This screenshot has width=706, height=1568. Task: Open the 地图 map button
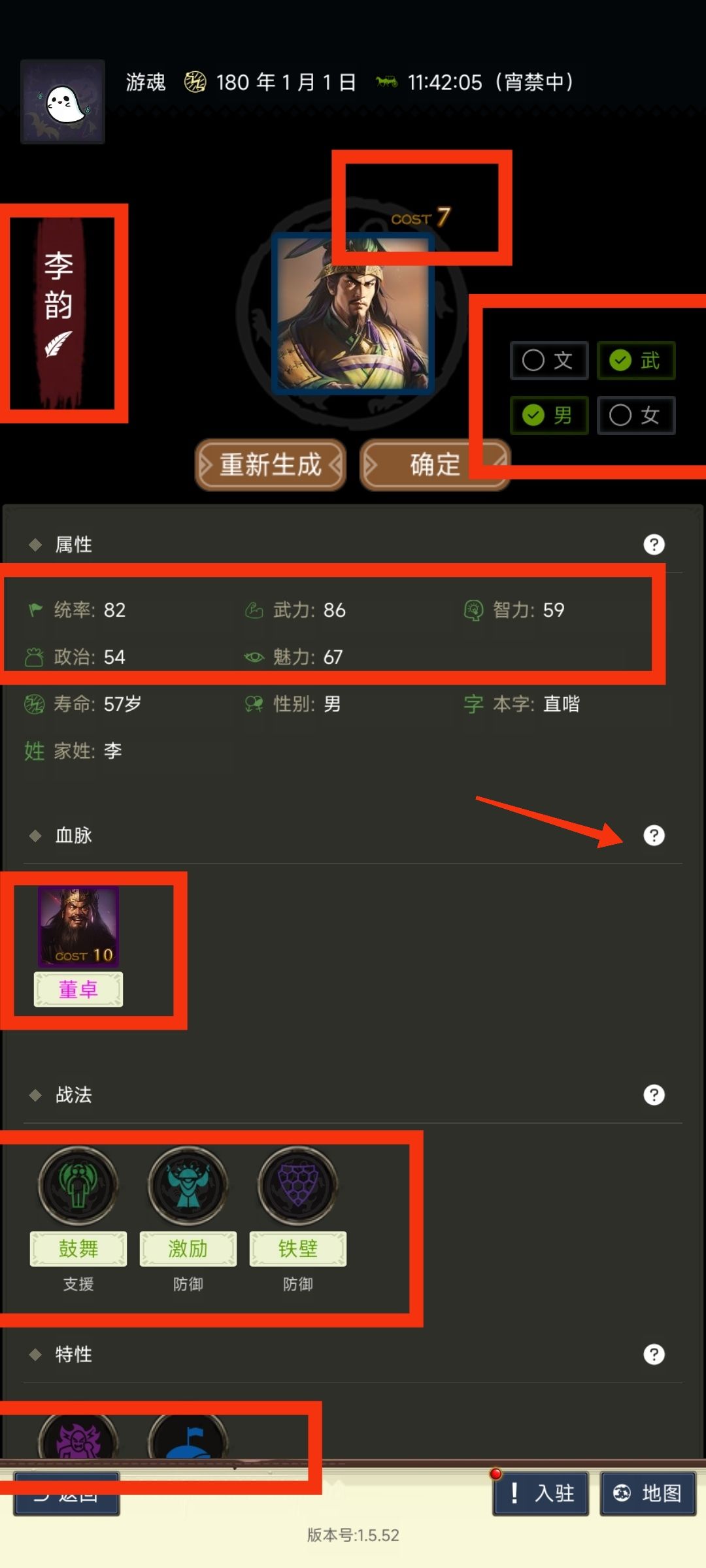click(648, 1493)
